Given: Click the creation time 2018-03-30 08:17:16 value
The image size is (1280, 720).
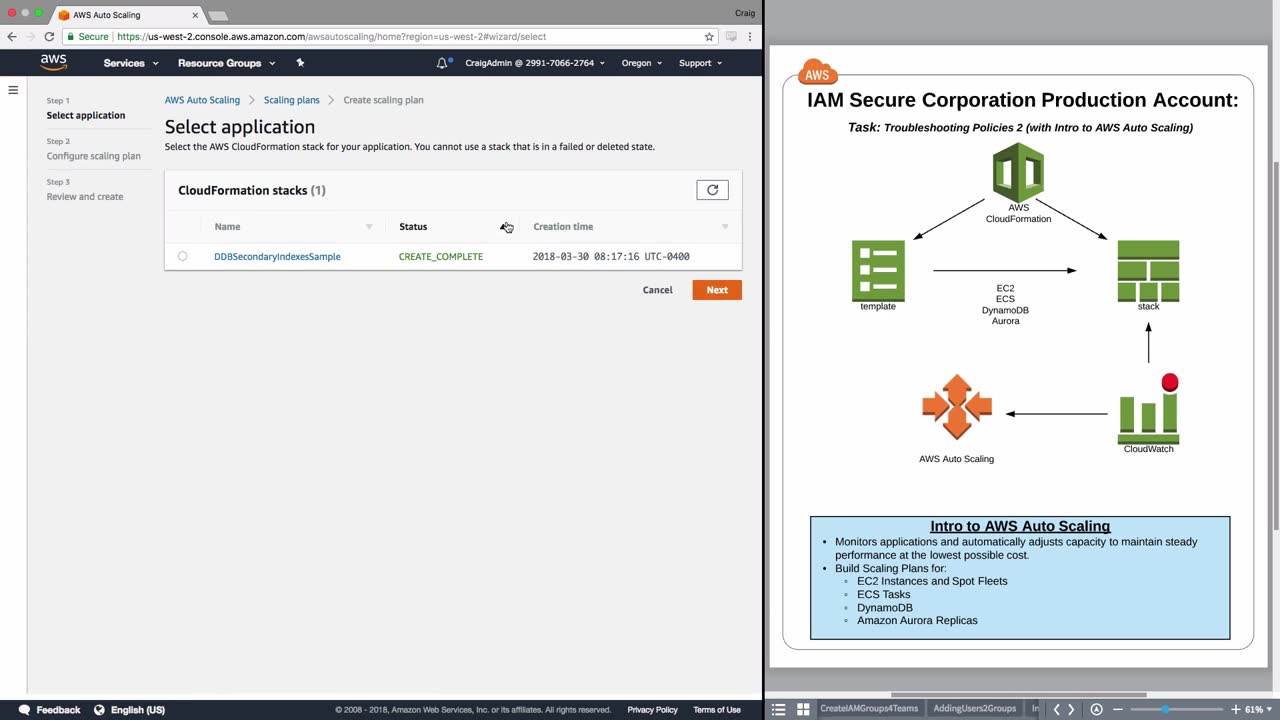Looking at the screenshot, I should [x=611, y=257].
